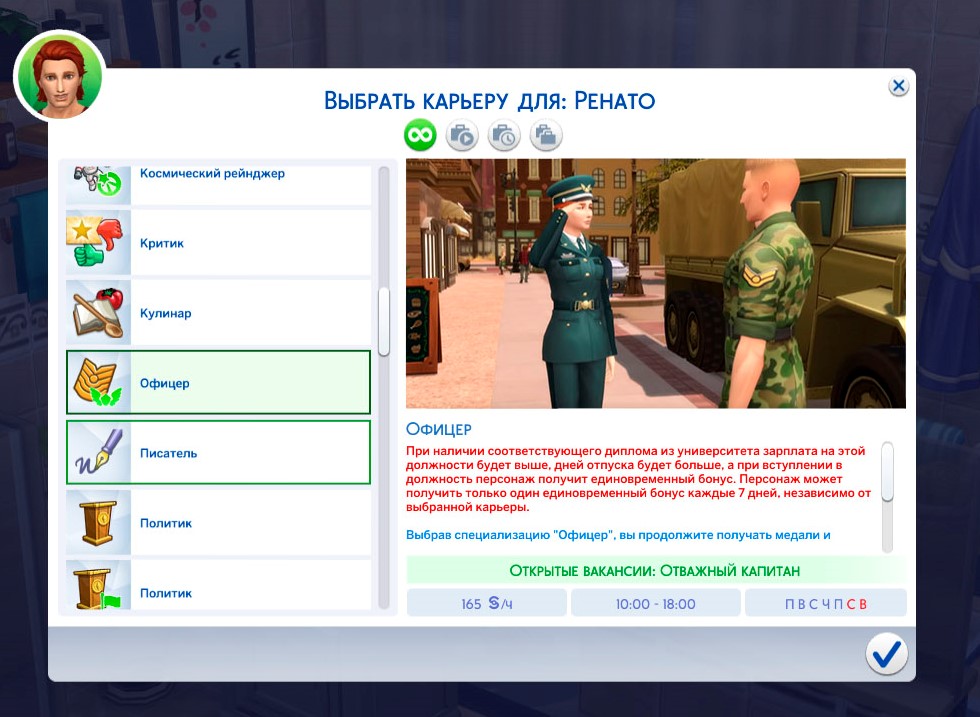Select the all careers infinity filter
This screenshot has width=980, height=717.
pyautogui.click(x=420, y=135)
